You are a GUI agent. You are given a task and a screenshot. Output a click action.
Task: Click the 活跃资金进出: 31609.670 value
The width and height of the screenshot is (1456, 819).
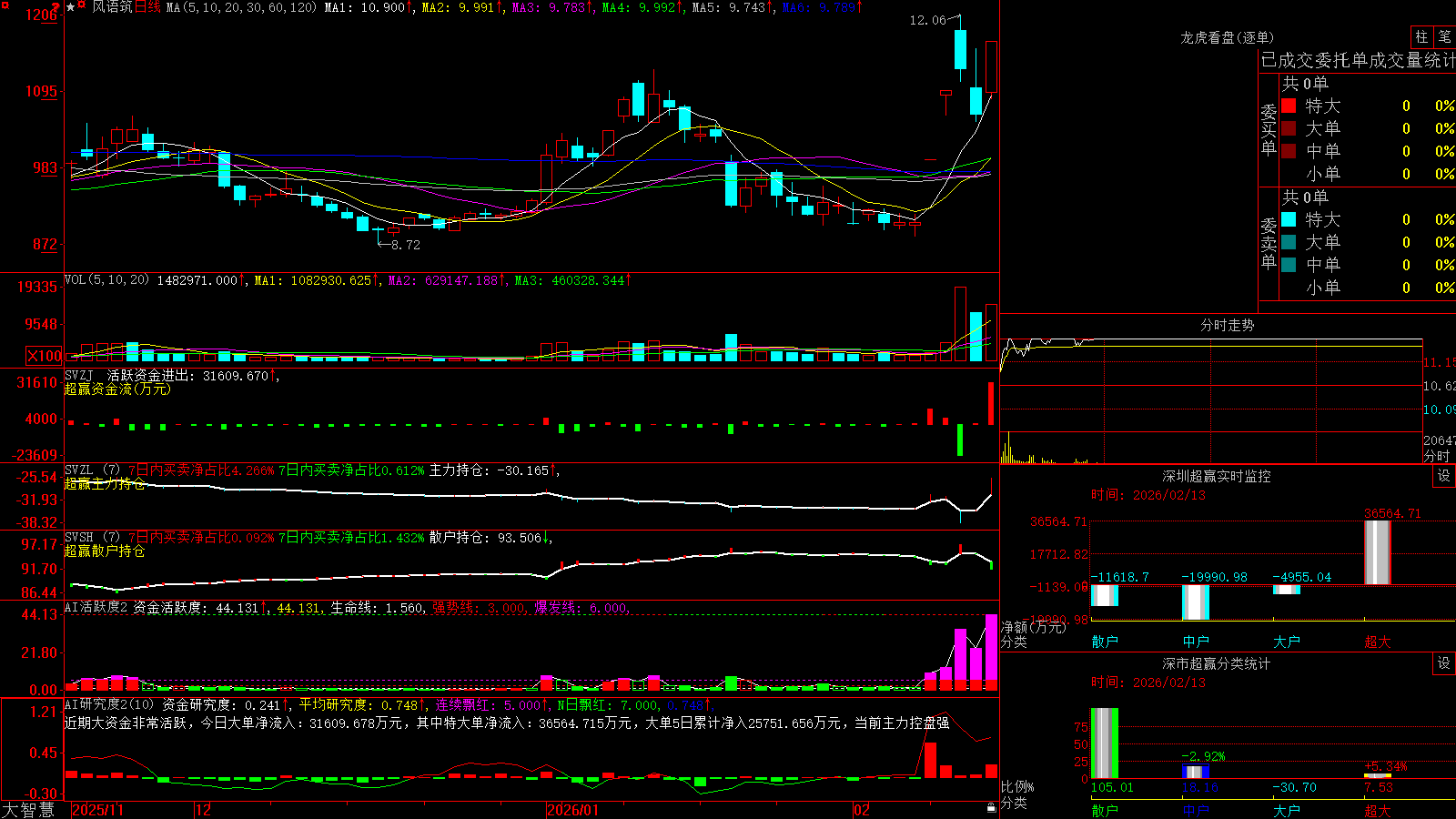193,375
